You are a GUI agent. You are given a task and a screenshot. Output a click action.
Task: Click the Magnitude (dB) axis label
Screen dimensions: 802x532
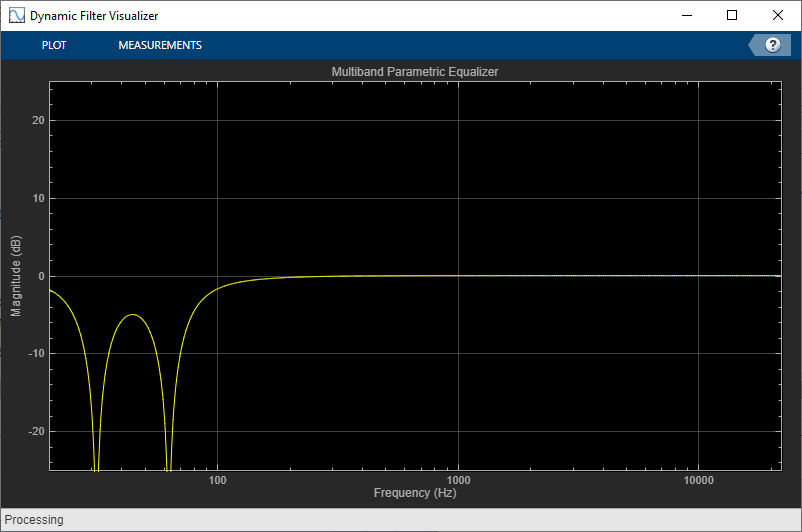coord(16,276)
